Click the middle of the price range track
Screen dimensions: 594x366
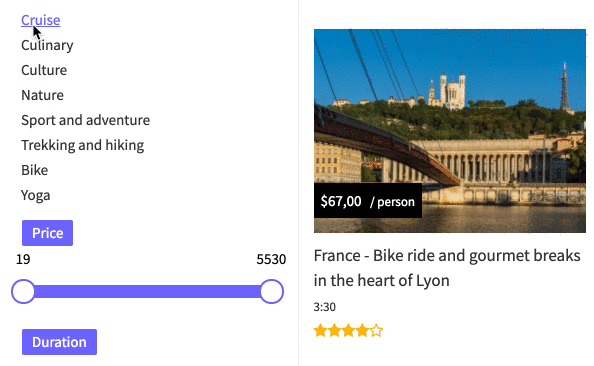147,291
